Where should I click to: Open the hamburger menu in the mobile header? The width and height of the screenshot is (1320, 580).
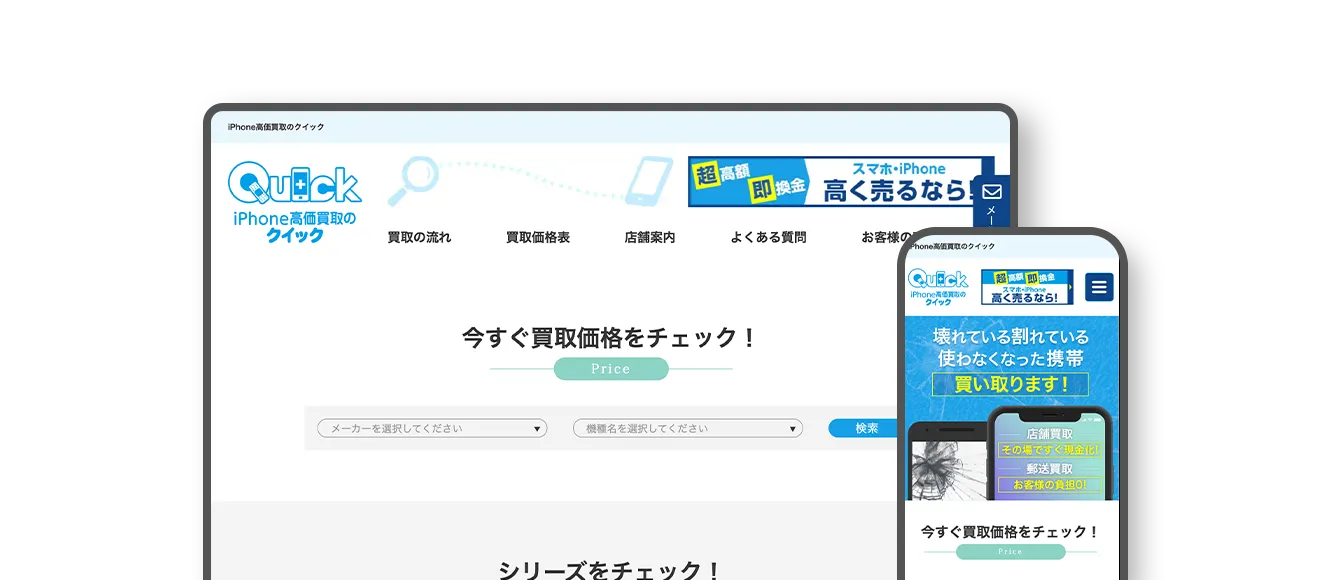(x=1098, y=286)
